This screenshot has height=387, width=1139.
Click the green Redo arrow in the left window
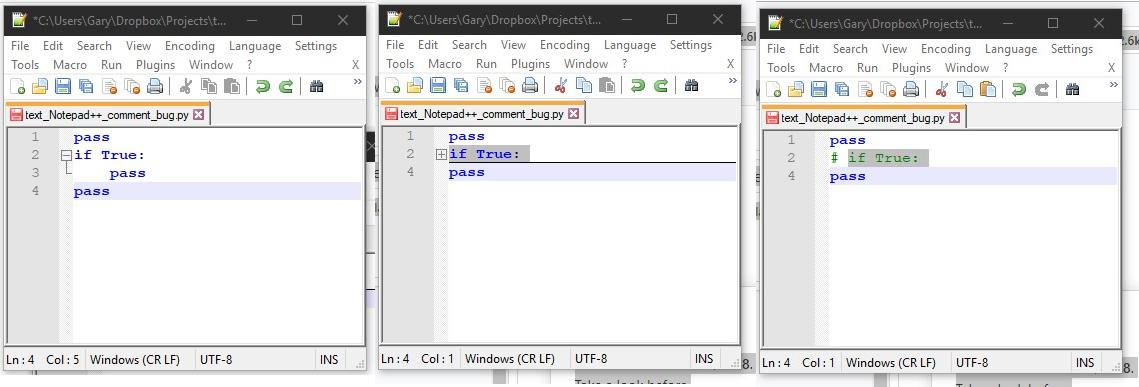(285, 86)
